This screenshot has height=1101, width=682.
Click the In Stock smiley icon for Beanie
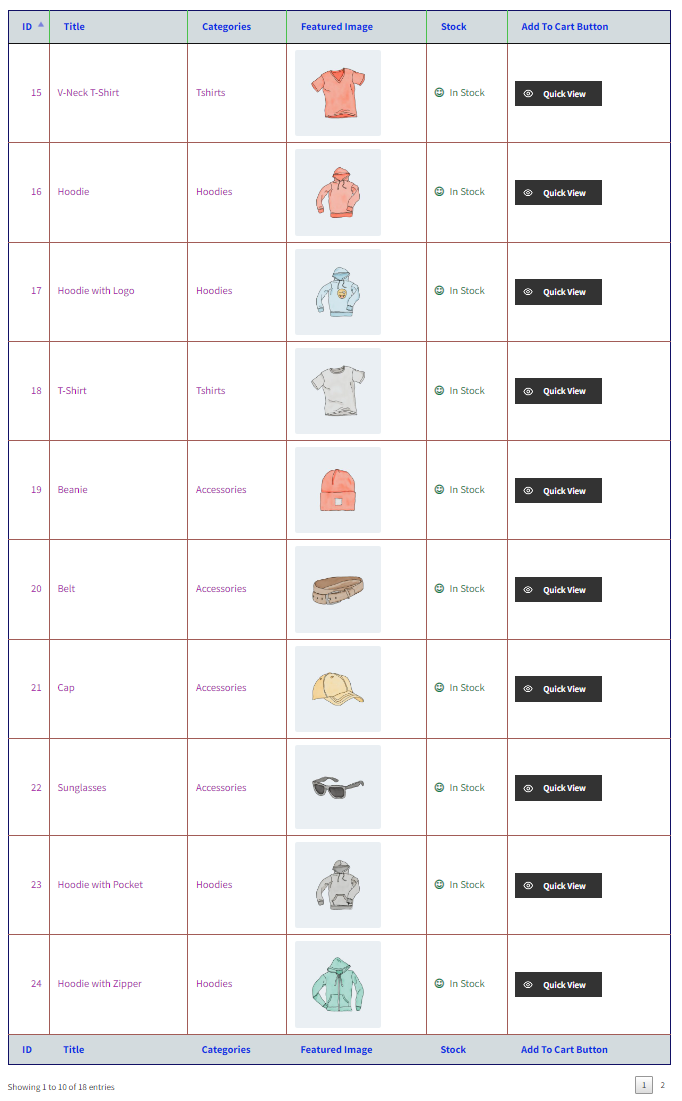click(x=440, y=489)
